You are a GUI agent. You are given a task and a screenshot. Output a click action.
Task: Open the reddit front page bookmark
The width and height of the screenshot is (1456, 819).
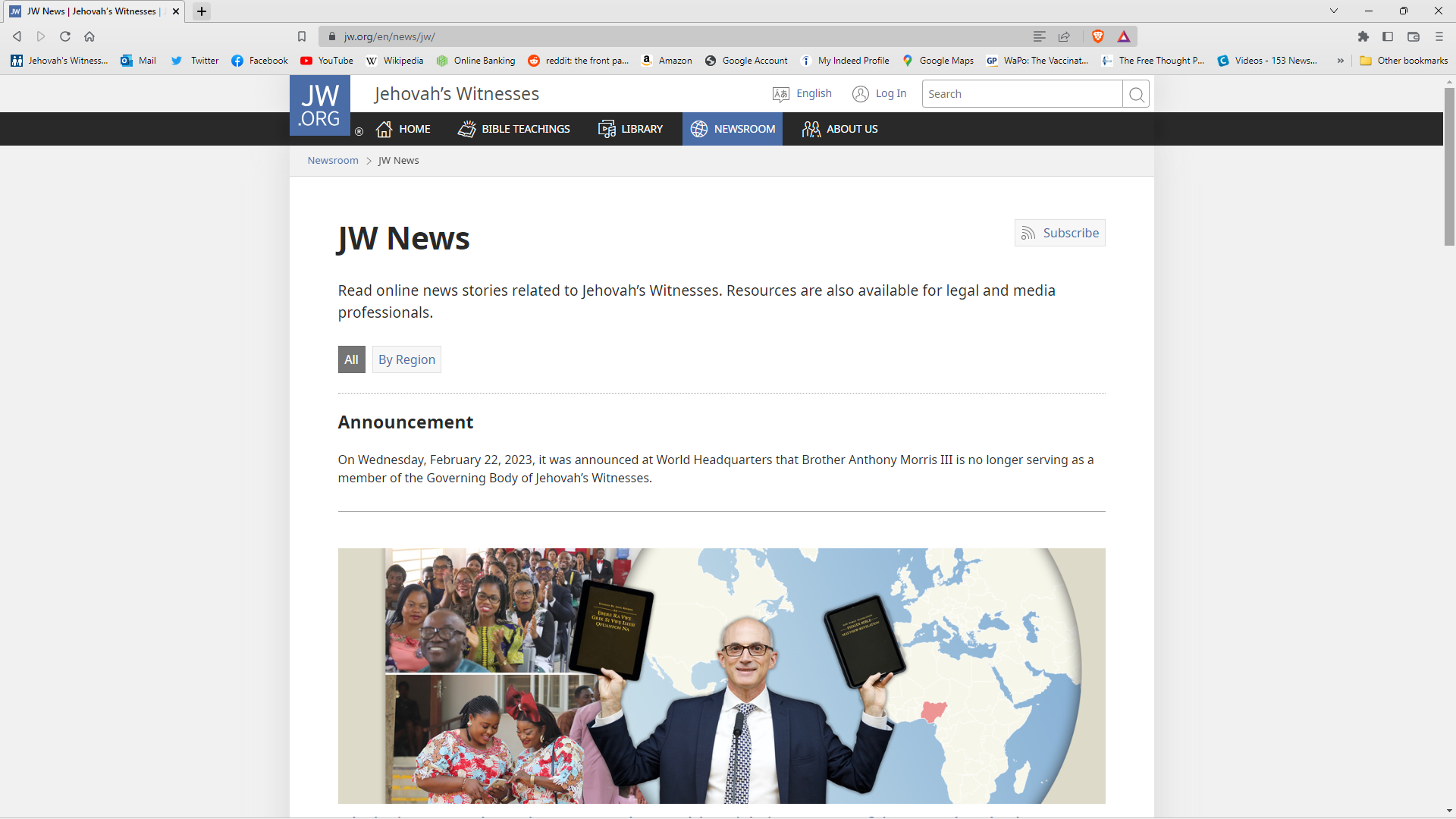point(579,61)
